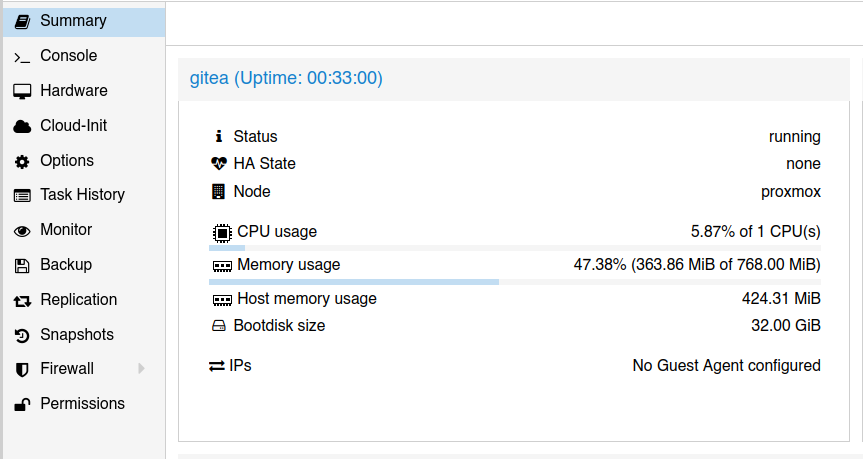
Task: Click the Permissions unlock icon
Action: pos(22,404)
